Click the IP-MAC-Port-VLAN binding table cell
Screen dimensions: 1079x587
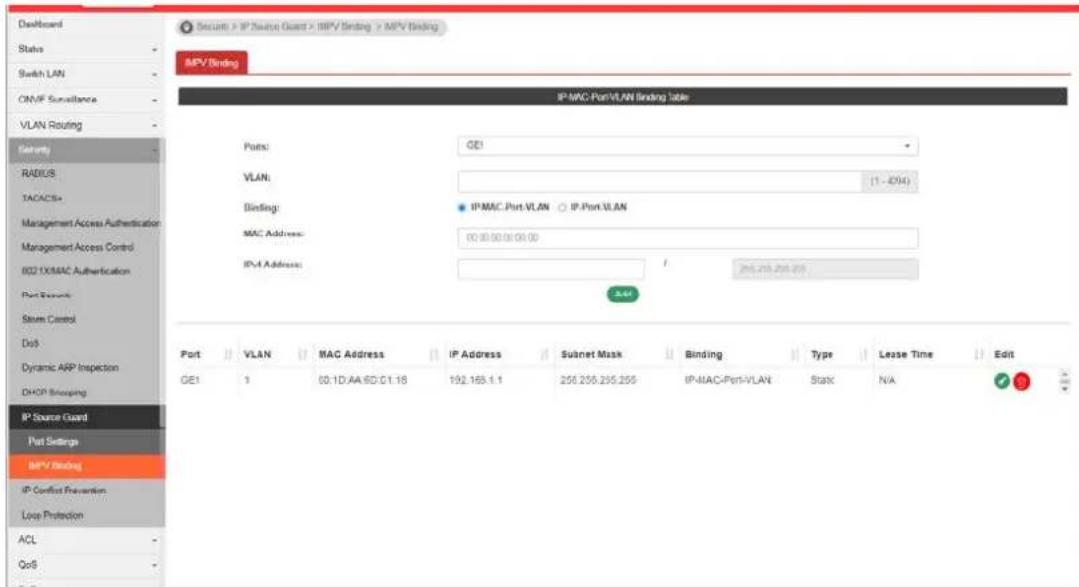(728, 380)
